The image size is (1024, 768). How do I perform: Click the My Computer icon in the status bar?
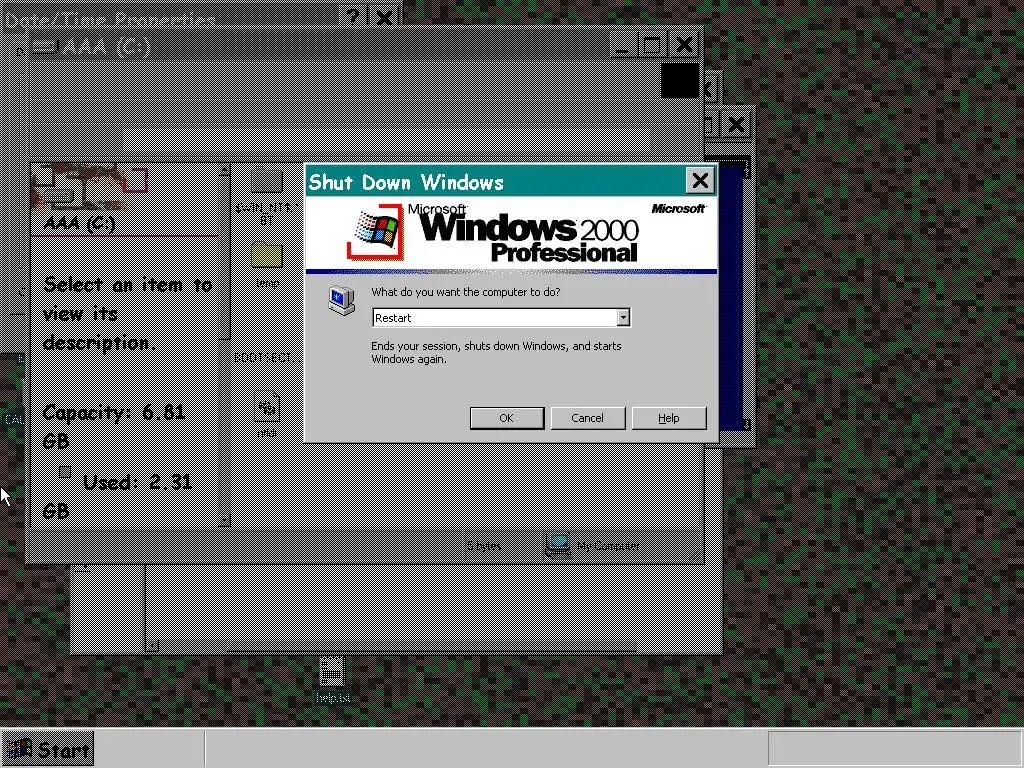coord(558,545)
